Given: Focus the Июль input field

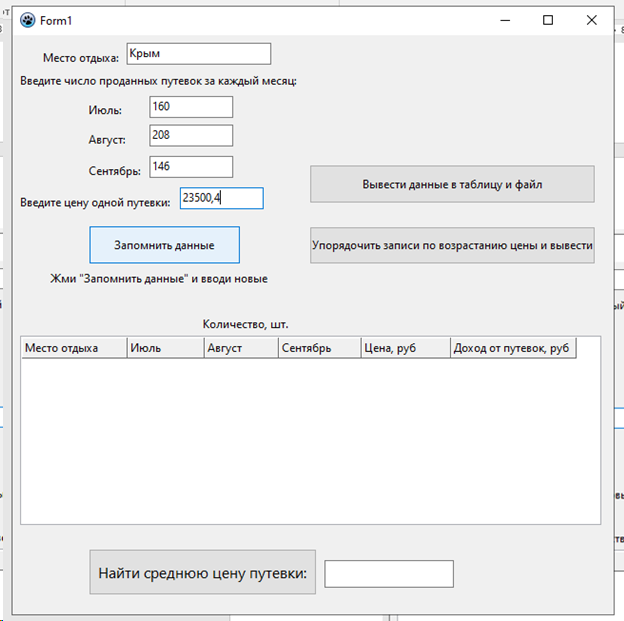Looking at the screenshot, I should (x=191, y=107).
